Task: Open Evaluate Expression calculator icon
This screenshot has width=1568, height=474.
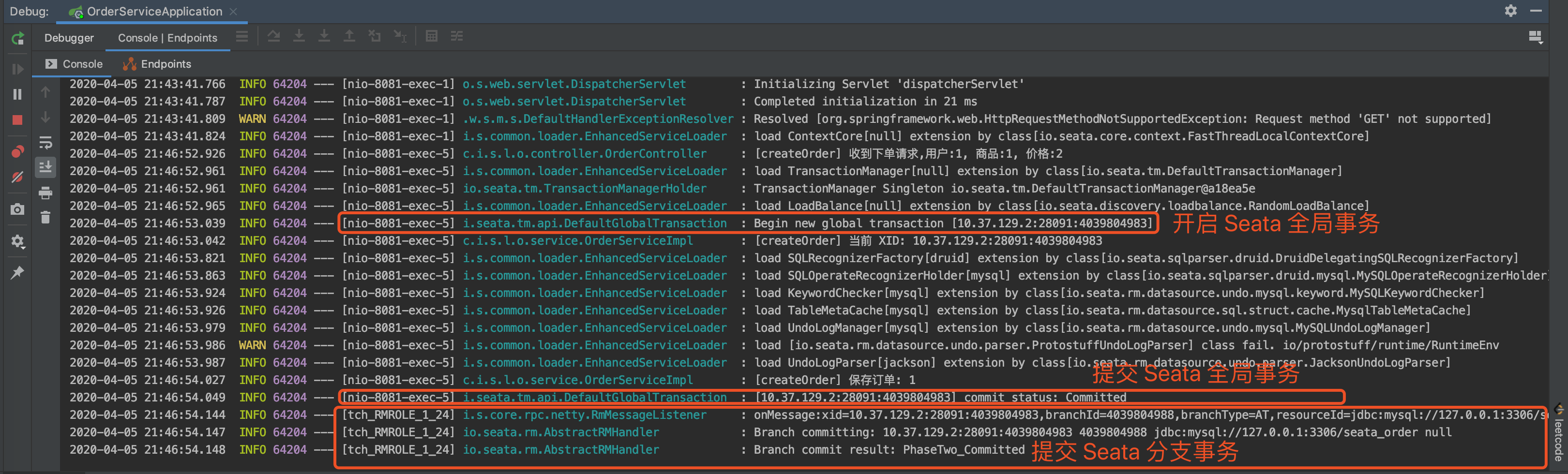Action: pos(432,36)
